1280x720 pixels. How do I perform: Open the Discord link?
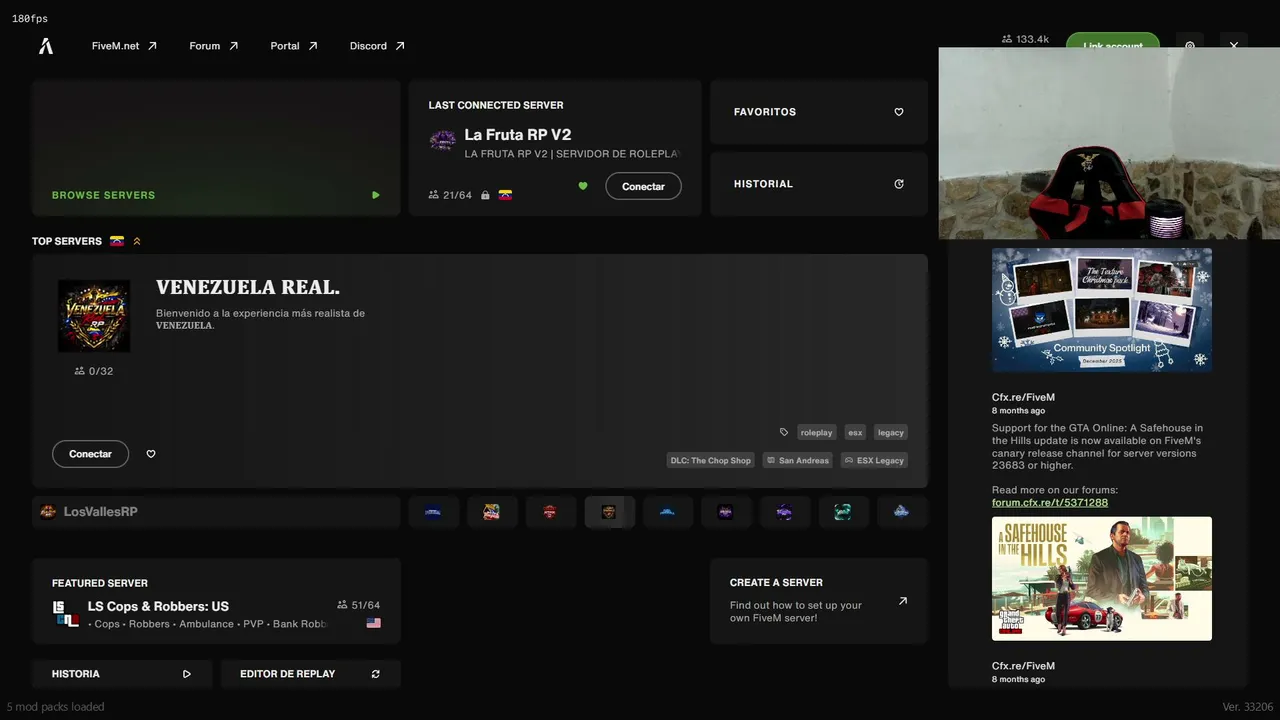click(x=377, y=46)
